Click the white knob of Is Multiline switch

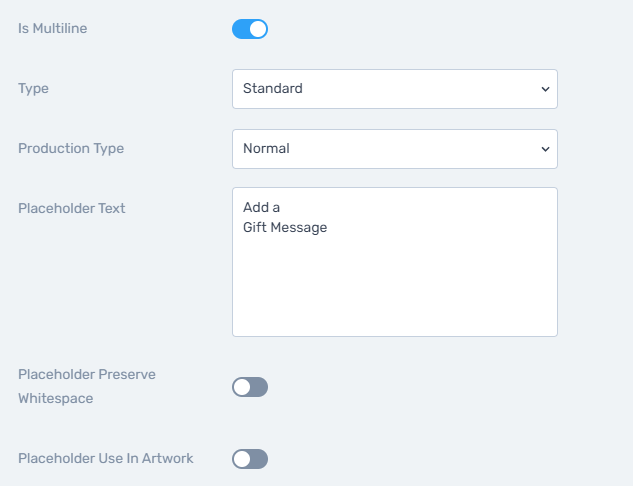[258, 29]
